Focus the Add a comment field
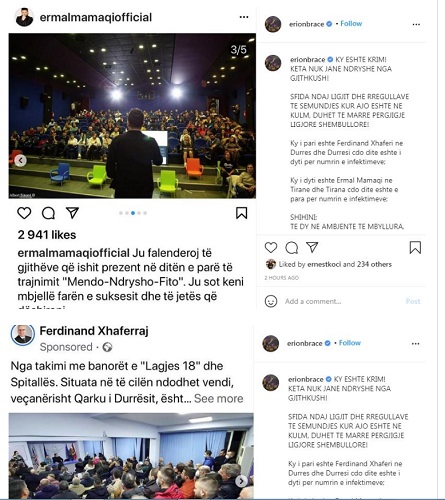The height and width of the screenshot is (500, 445). tap(342, 301)
